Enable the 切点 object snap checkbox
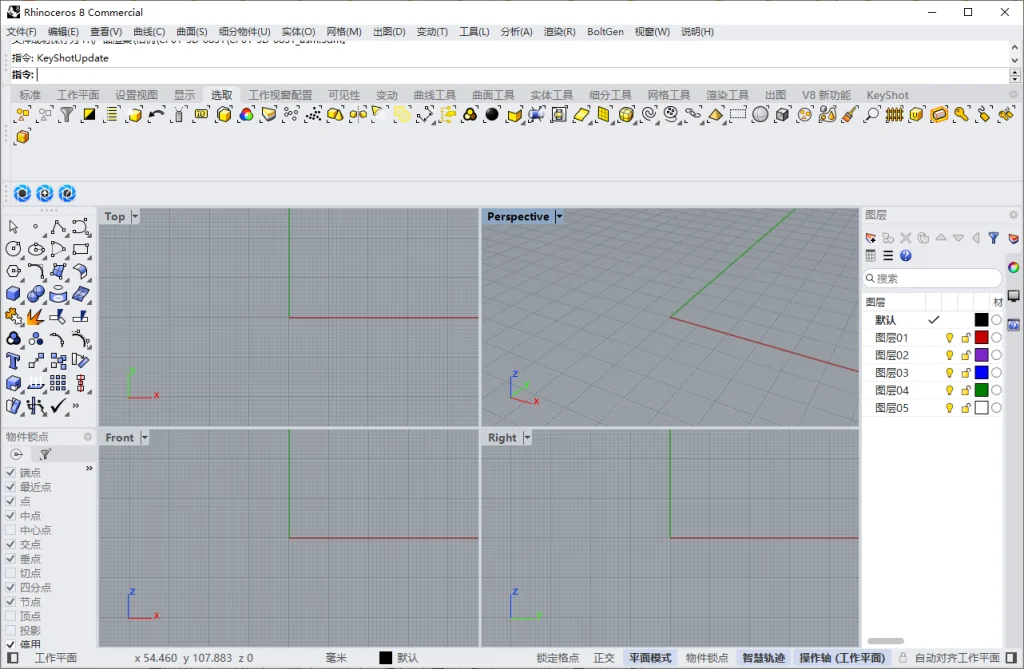Screen dimensions: 1024x669 tap(10, 573)
